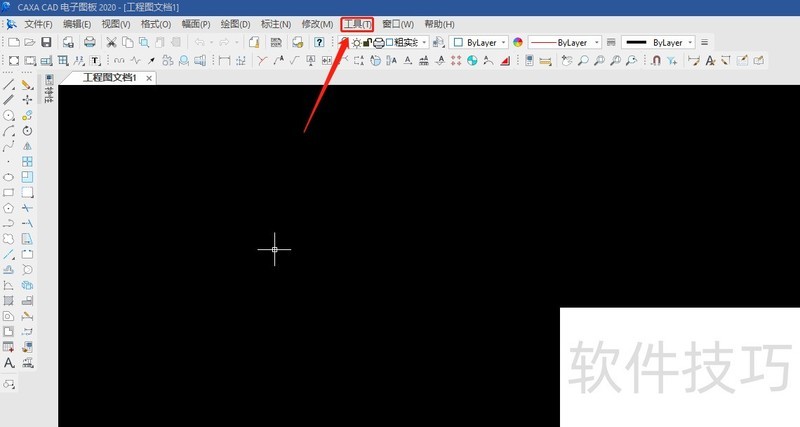Select the Arc drawing tool
Image resolution: width=800 pixels, height=427 pixels.
tap(9, 131)
